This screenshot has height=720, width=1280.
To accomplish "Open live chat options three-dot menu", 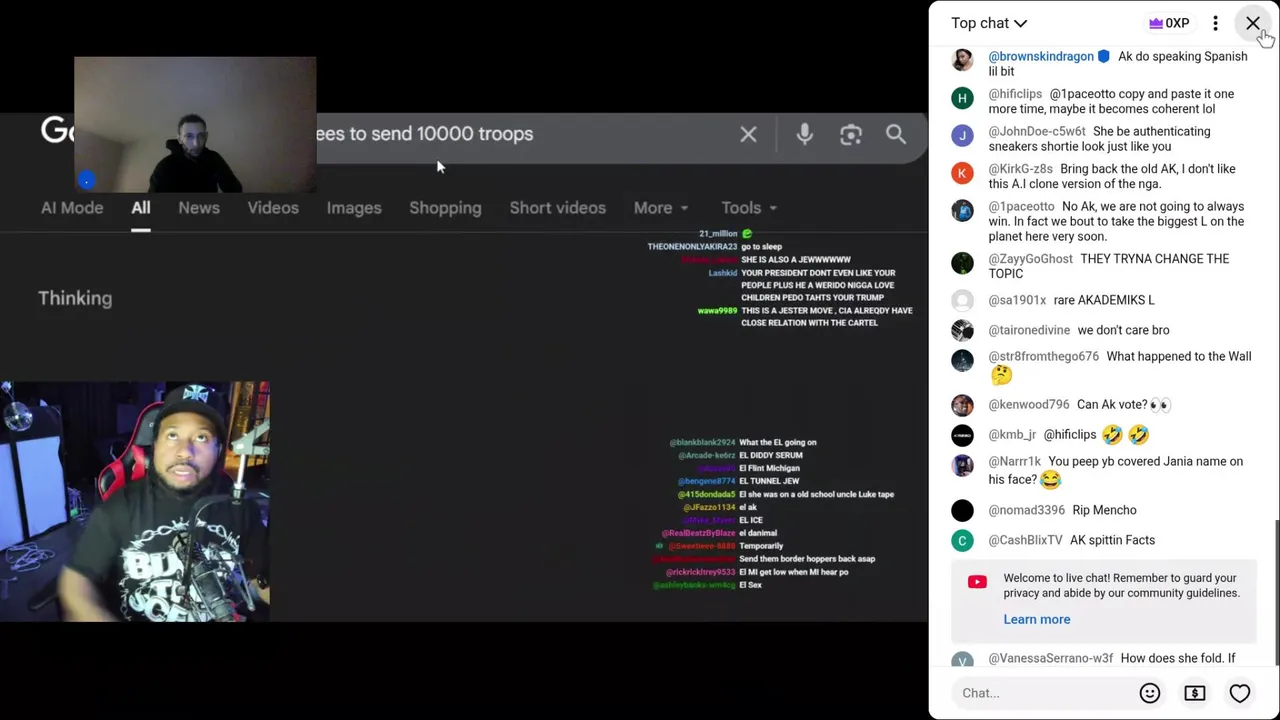I will pyautogui.click(x=1215, y=23).
